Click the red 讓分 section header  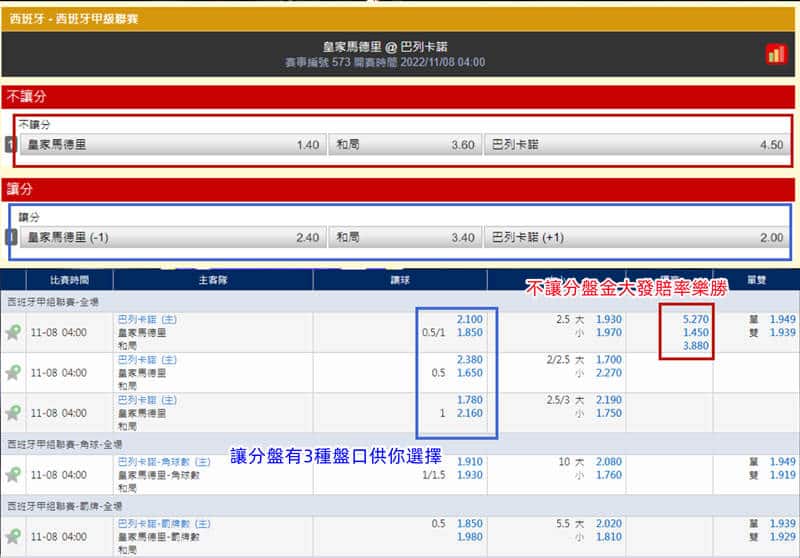tap(398, 189)
